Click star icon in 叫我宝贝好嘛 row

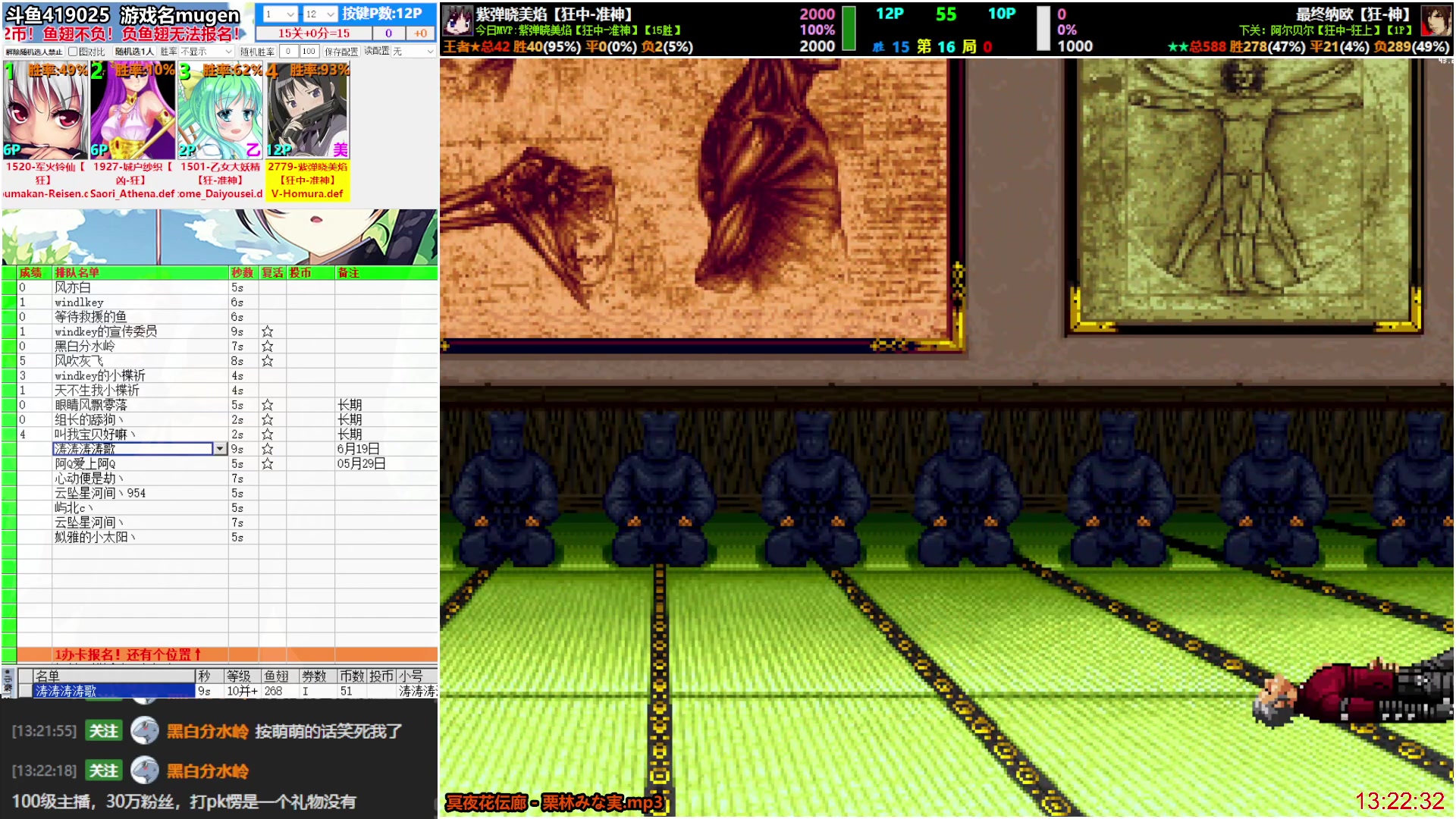(x=267, y=435)
